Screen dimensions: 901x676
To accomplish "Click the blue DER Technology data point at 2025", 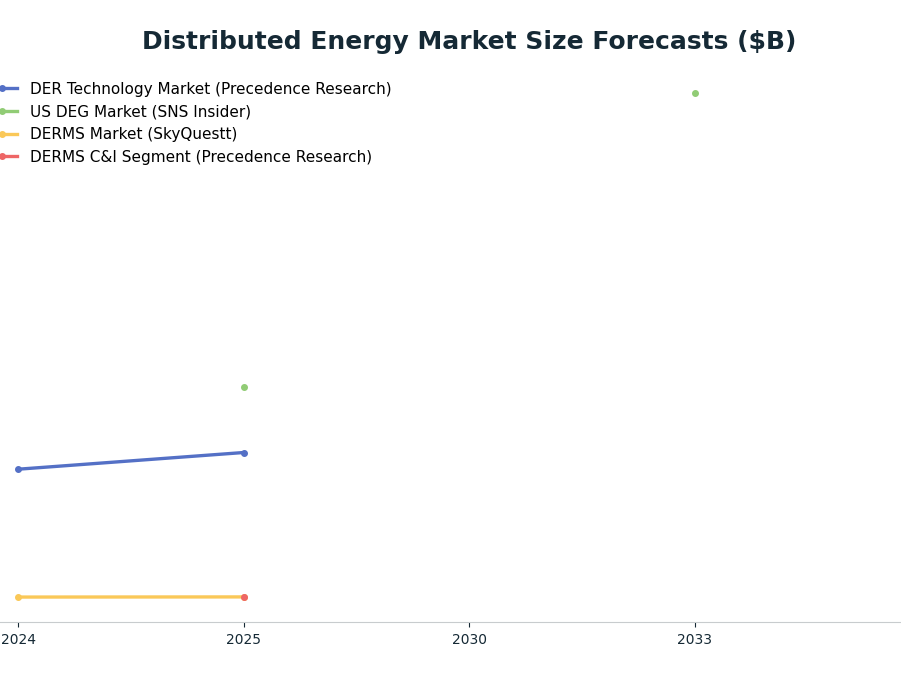I will coord(244,454).
